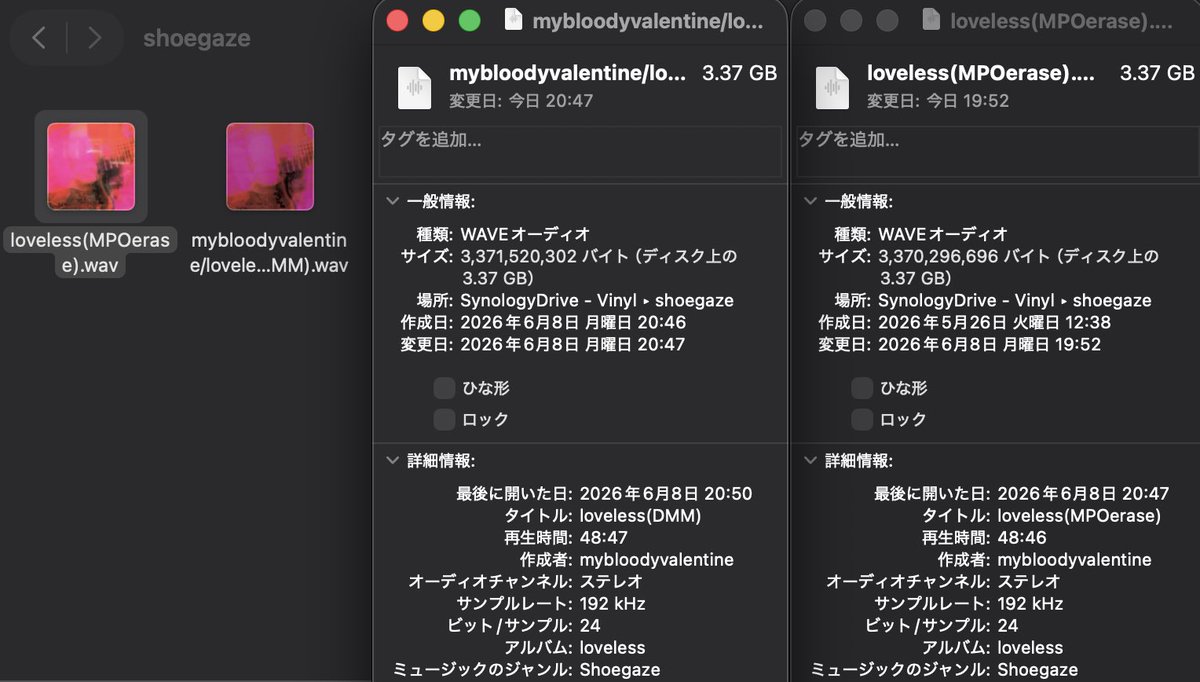Click the 48:47 playback time value

[604, 538]
